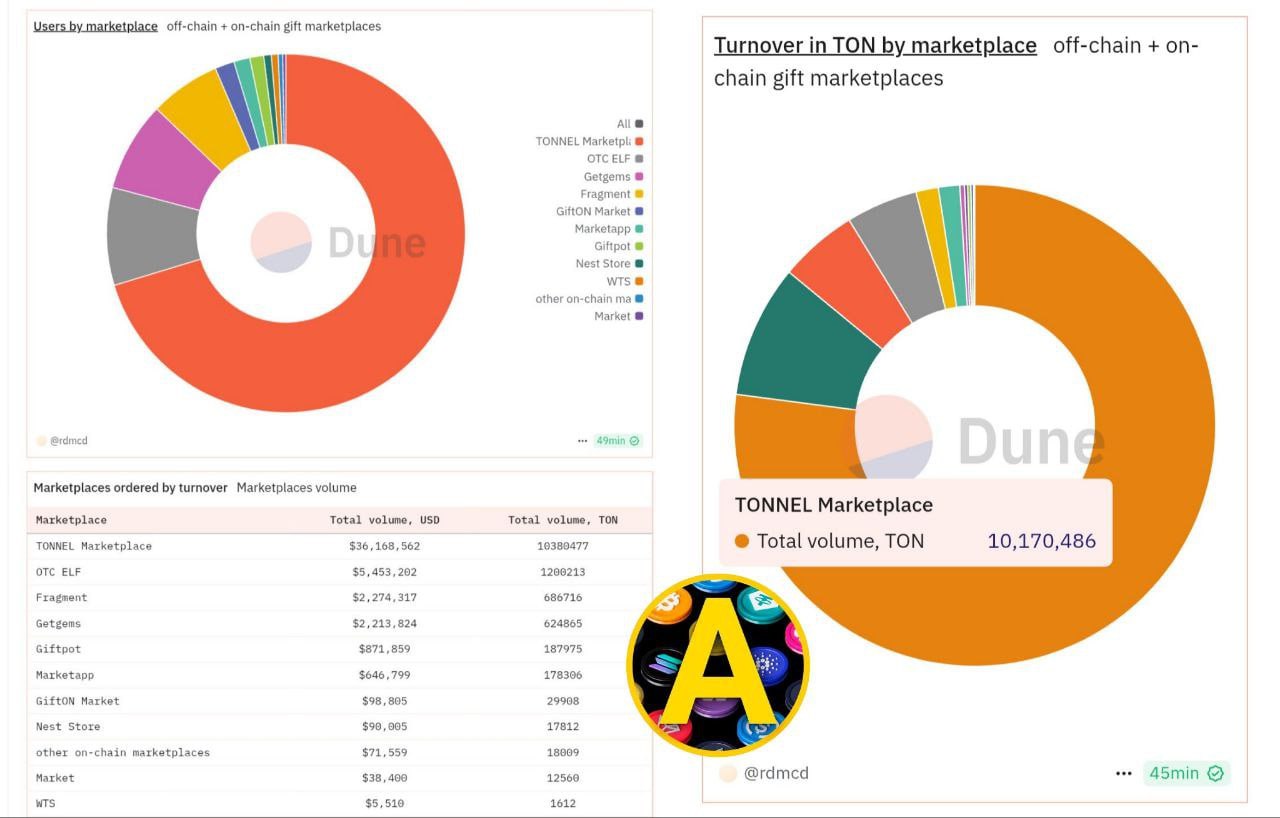Click the Fragment table row name
Image resolution: width=1280 pixels, height=818 pixels.
pyautogui.click(x=62, y=598)
